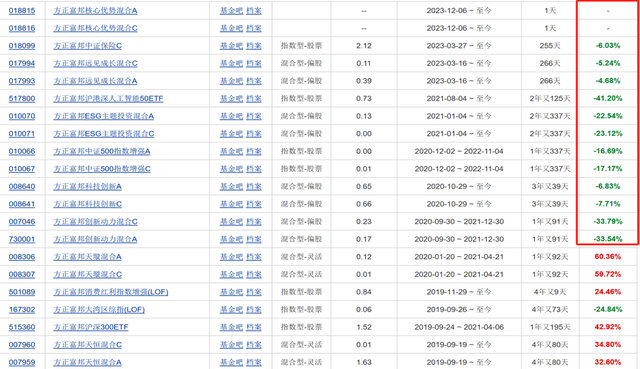Open fund code 007960 link
Image resolution: width=640 pixels, height=369 pixels.
tap(22, 345)
